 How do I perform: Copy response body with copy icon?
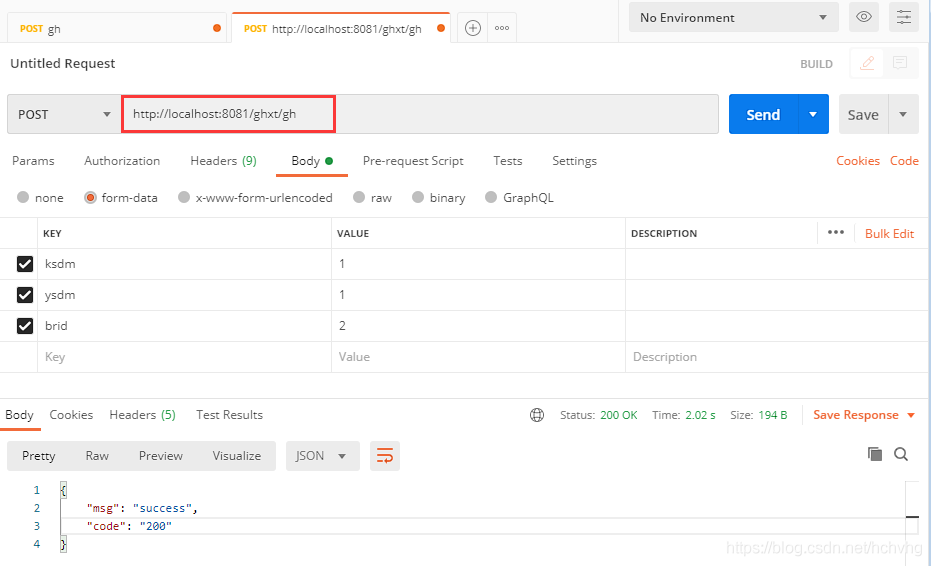click(875, 454)
